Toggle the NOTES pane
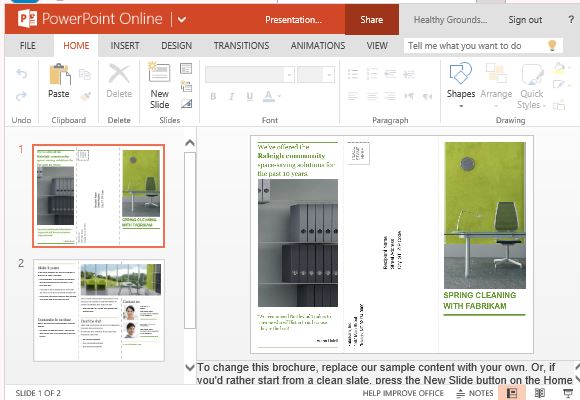The image size is (580, 400). pyautogui.click(x=475, y=393)
